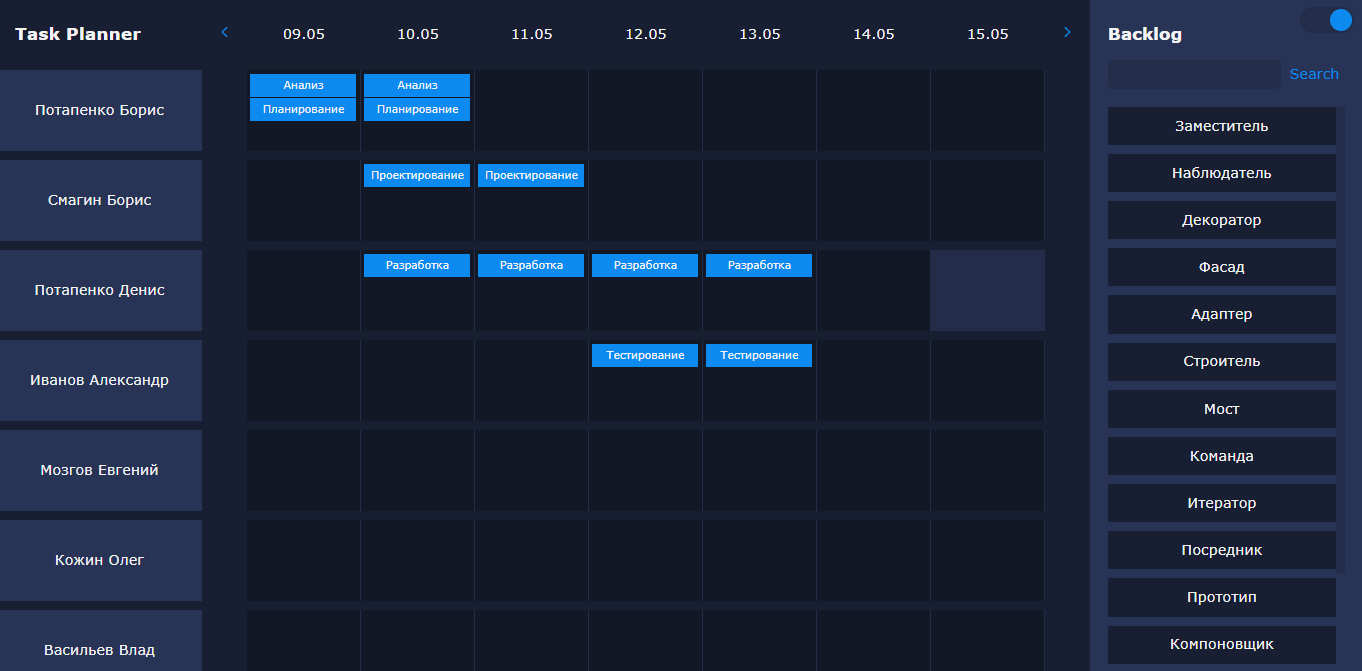Click the 13.05 date header
Viewport: 1362px width, 671px height.
pos(760,34)
